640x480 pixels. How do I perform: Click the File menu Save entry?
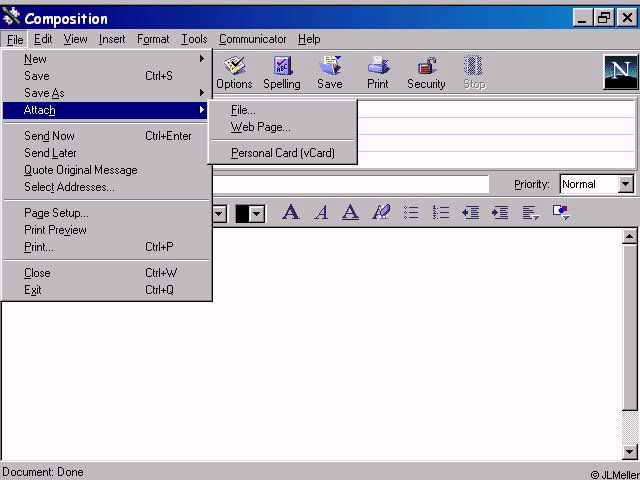[107, 76]
